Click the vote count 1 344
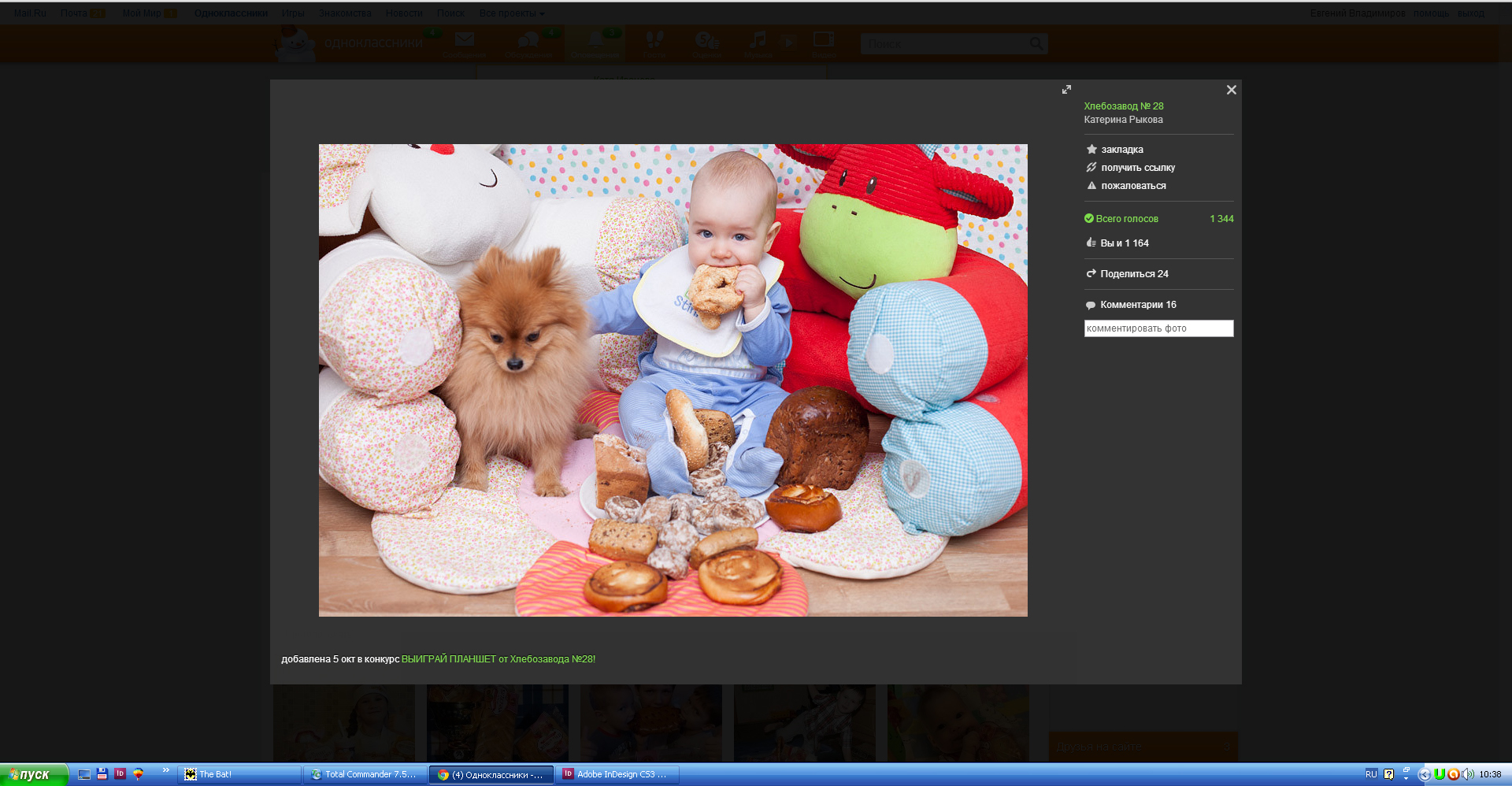Screen dimensions: 1512x786 point(1221,219)
